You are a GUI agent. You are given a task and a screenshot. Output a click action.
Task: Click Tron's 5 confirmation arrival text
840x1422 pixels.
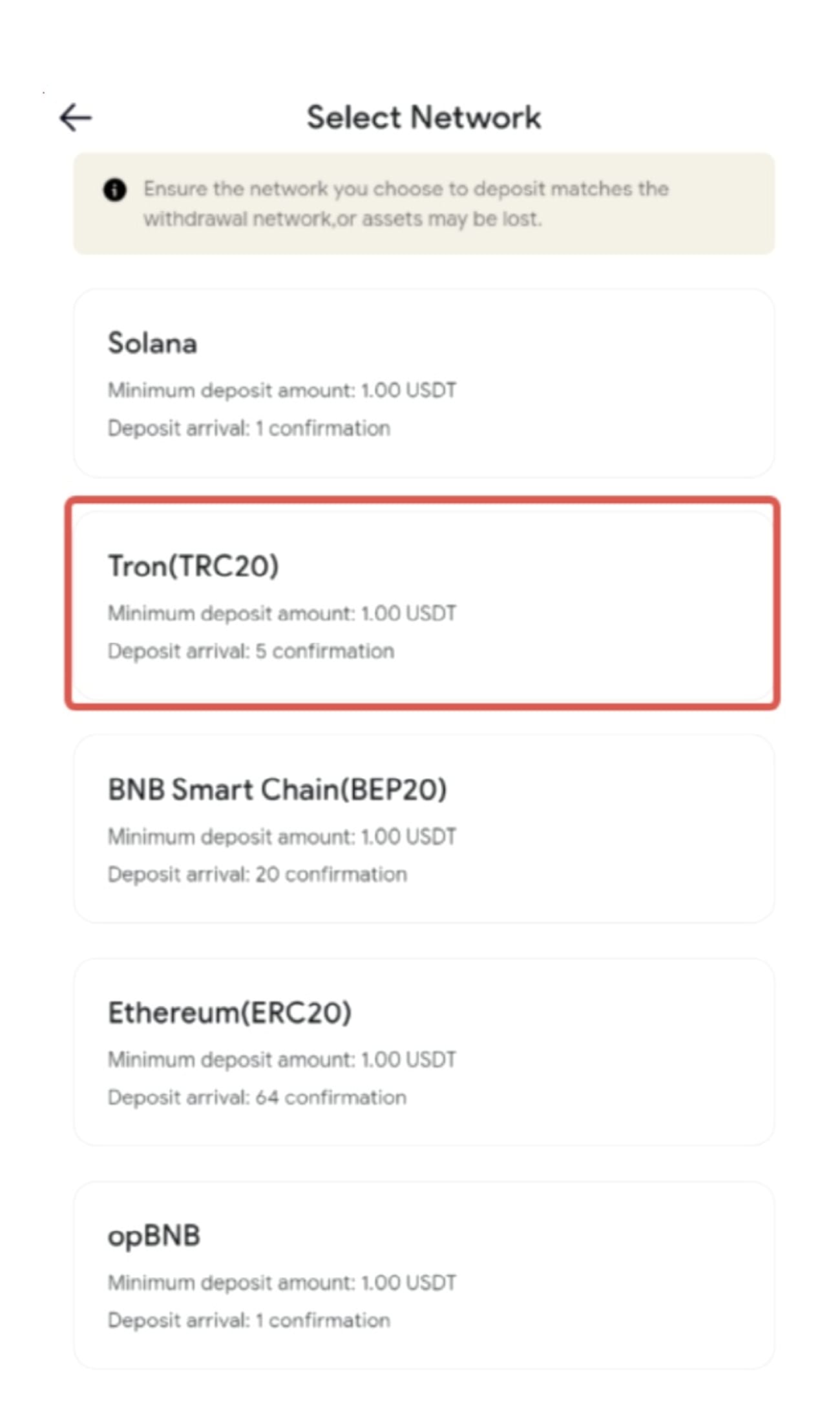click(251, 651)
